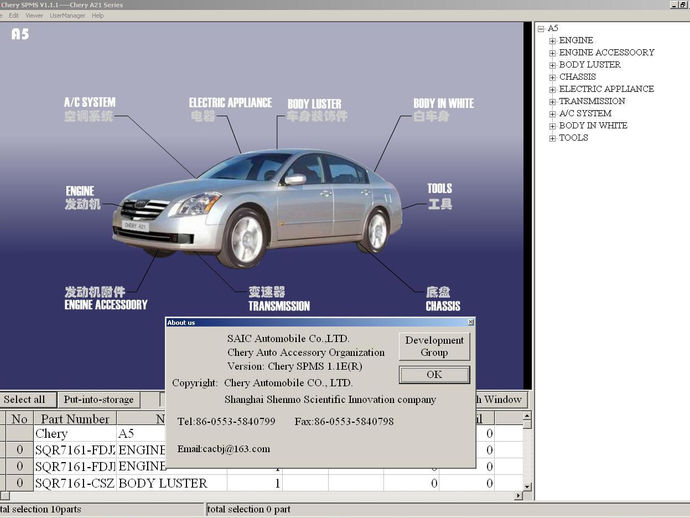Select the A5 cell in parts table
Screen dimensions: 690x518
coord(142,434)
